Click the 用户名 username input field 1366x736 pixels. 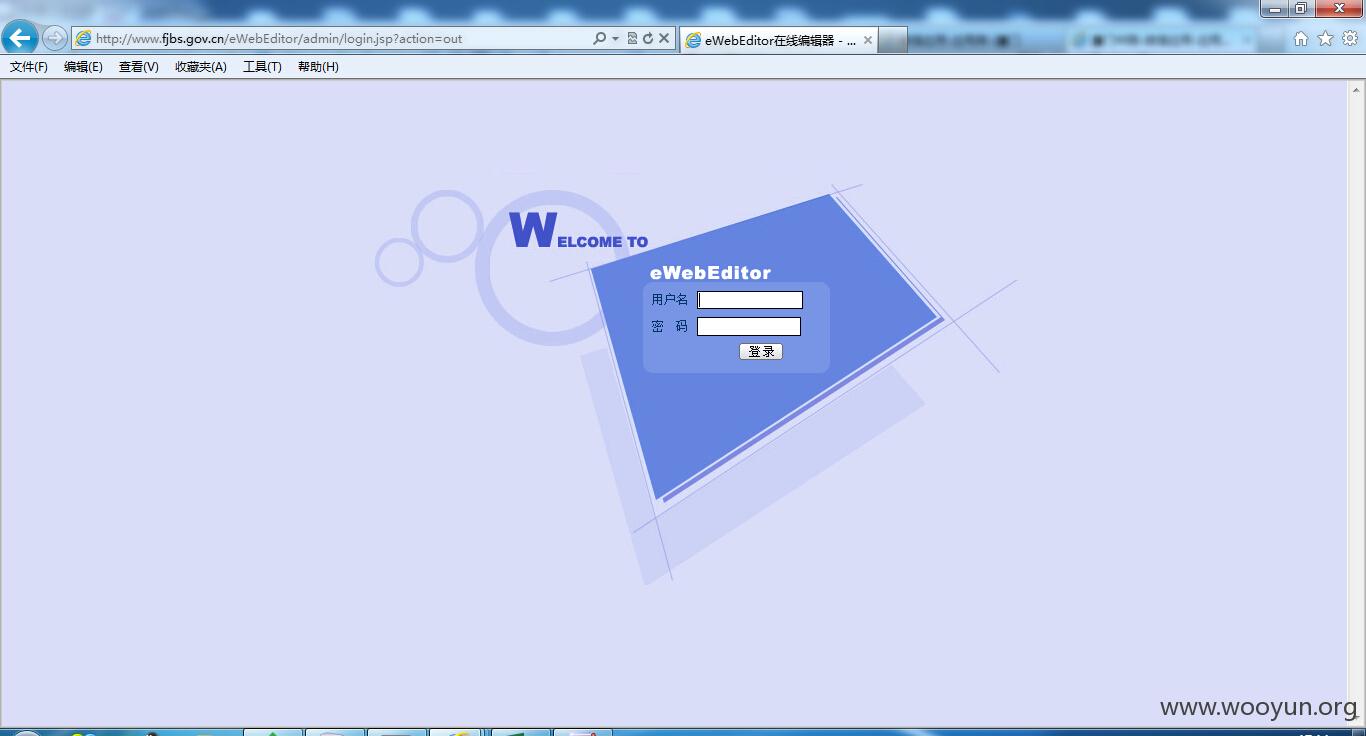[x=750, y=300]
